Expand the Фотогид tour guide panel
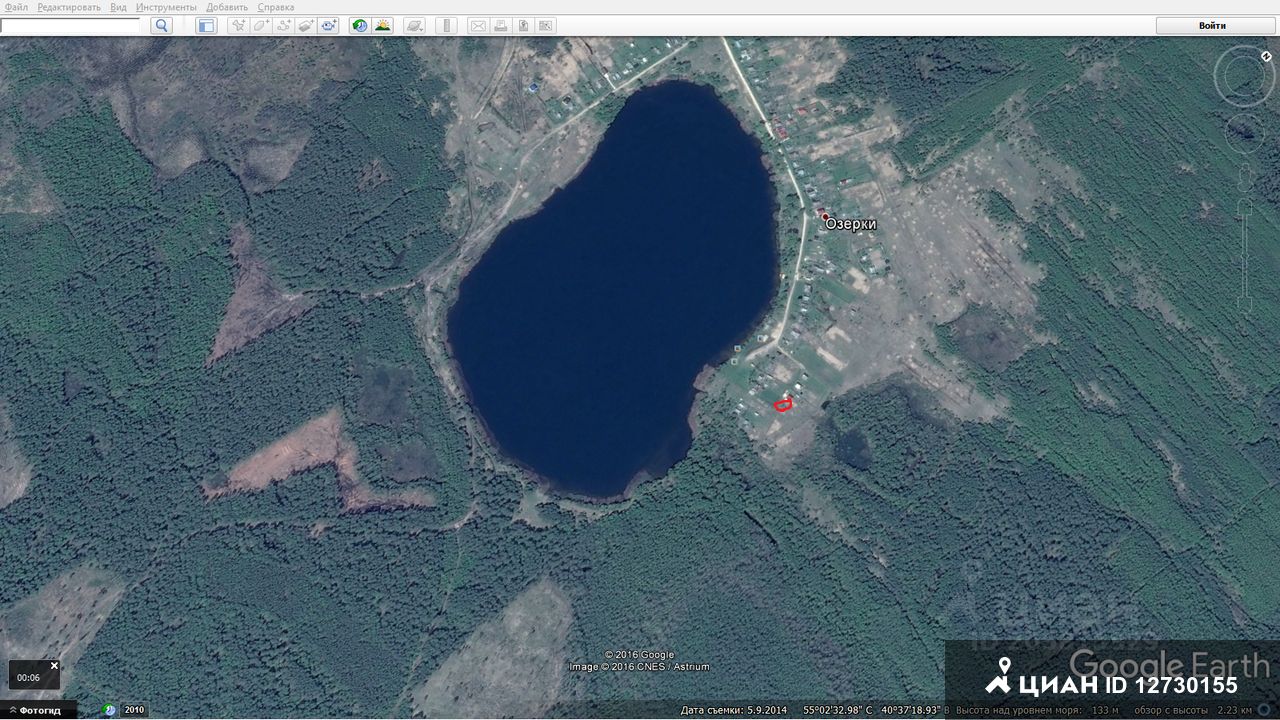 (x=37, y=710)
